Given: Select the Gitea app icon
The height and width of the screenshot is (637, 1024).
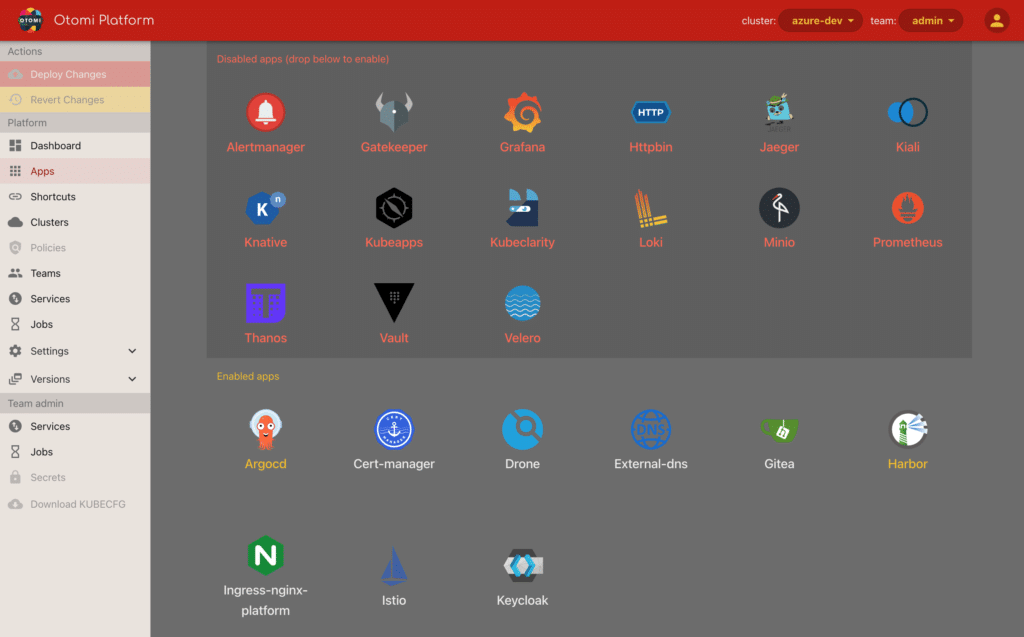Looking at the screenshot, I should pos(779,429).
